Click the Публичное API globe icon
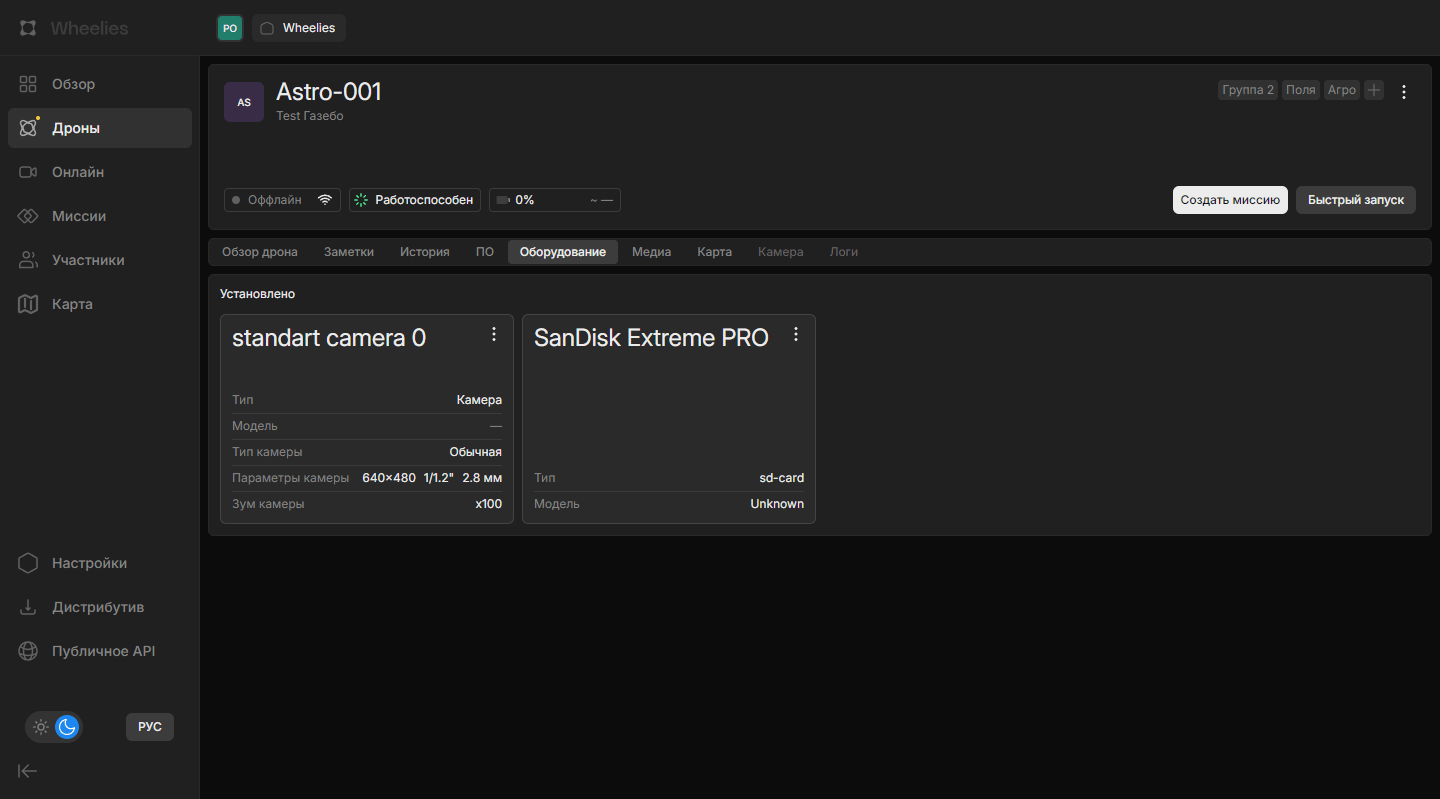This screenshot has height=799, width=1440. [28, 651]
